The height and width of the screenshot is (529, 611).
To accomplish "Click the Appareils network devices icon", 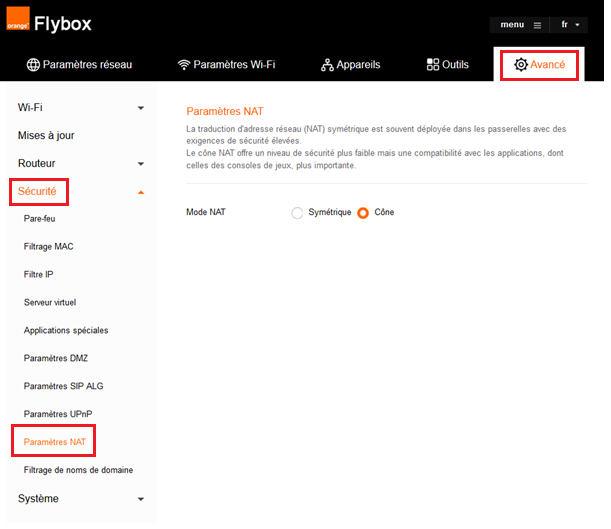I will point(327,65).
